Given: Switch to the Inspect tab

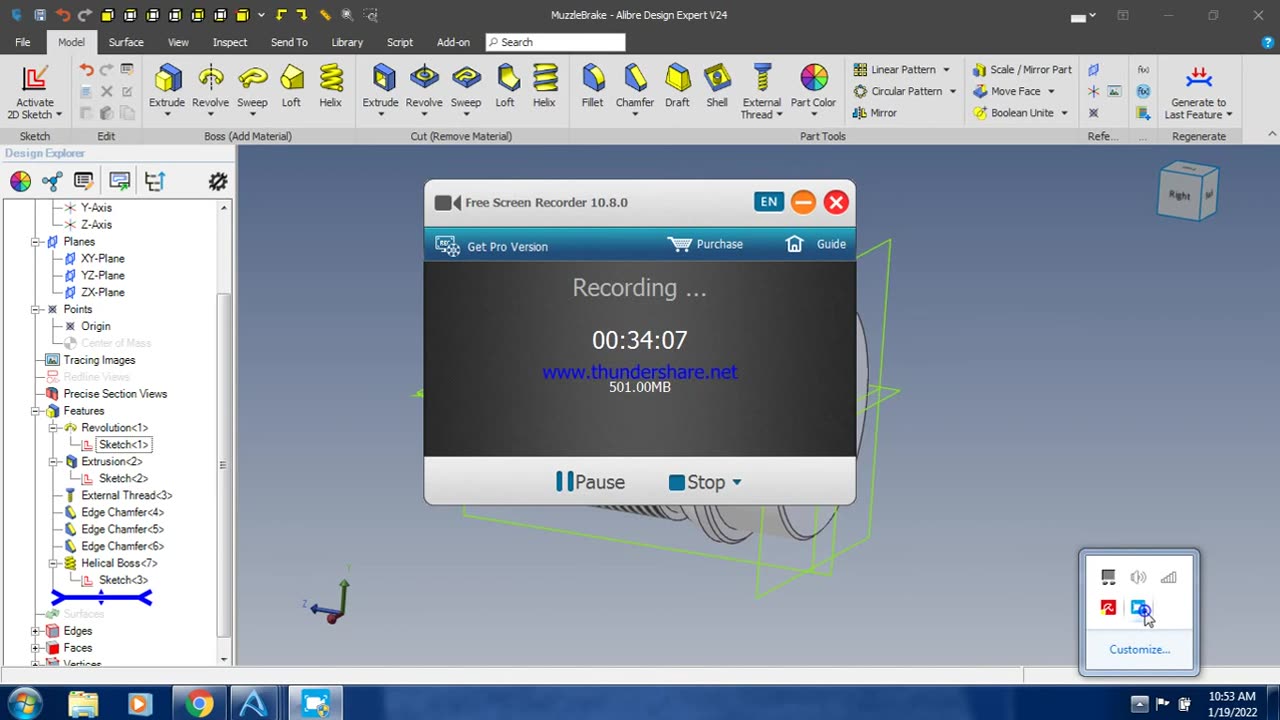Looking at the screenshot, I should pos(230,42).
